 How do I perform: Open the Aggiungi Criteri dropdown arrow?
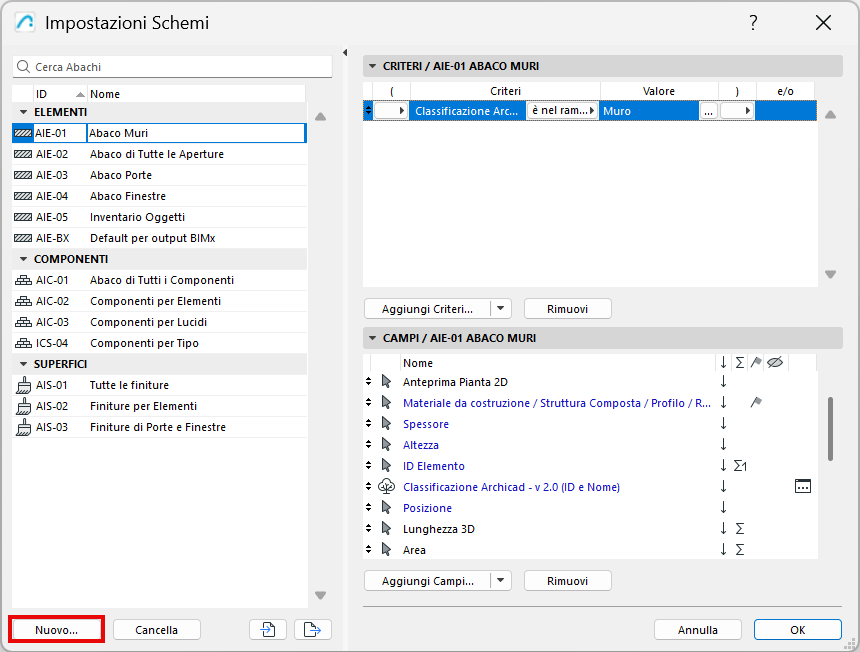[x=502, y=309]
